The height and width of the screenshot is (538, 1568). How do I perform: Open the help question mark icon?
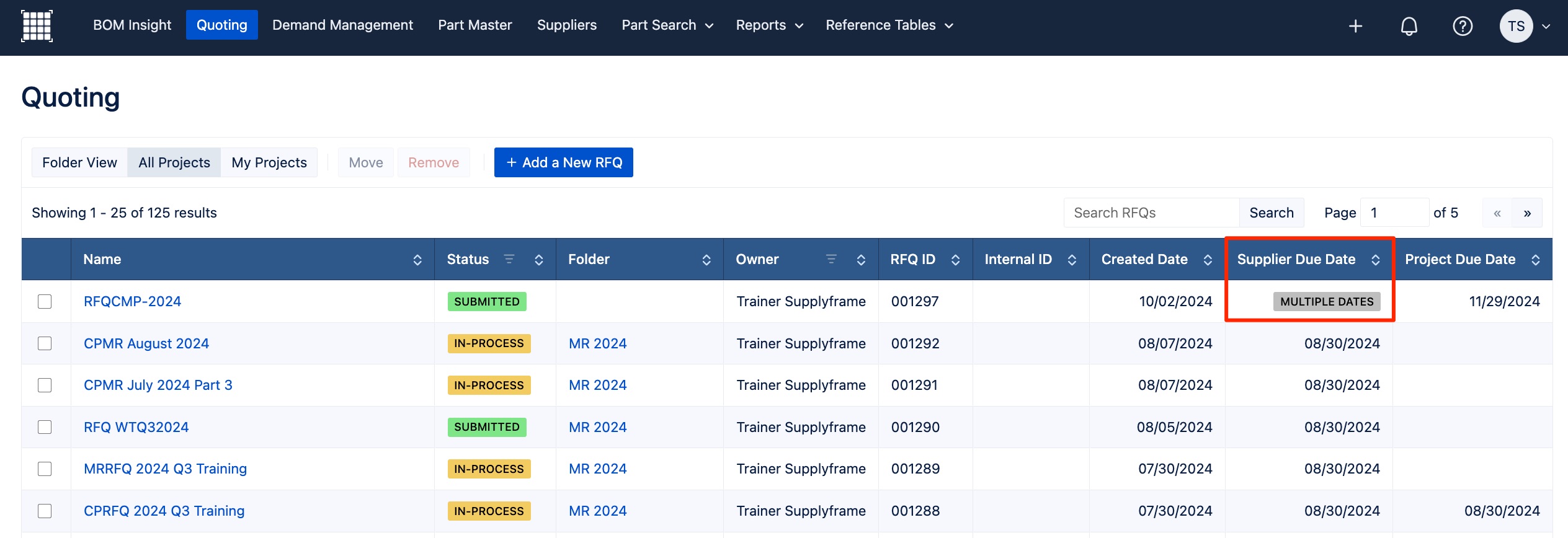[1463, 26]
